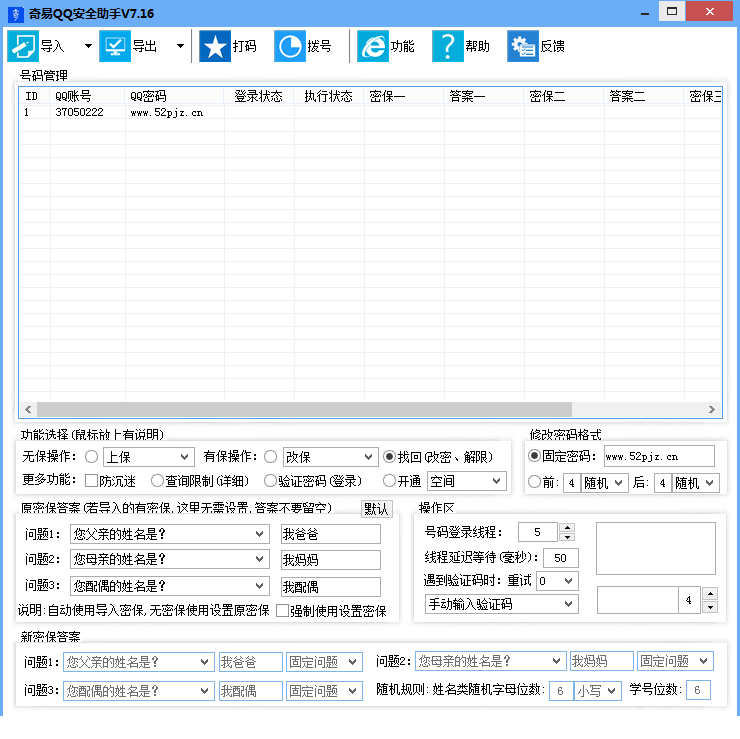Click the 打码 star icon

click(215, 46)
